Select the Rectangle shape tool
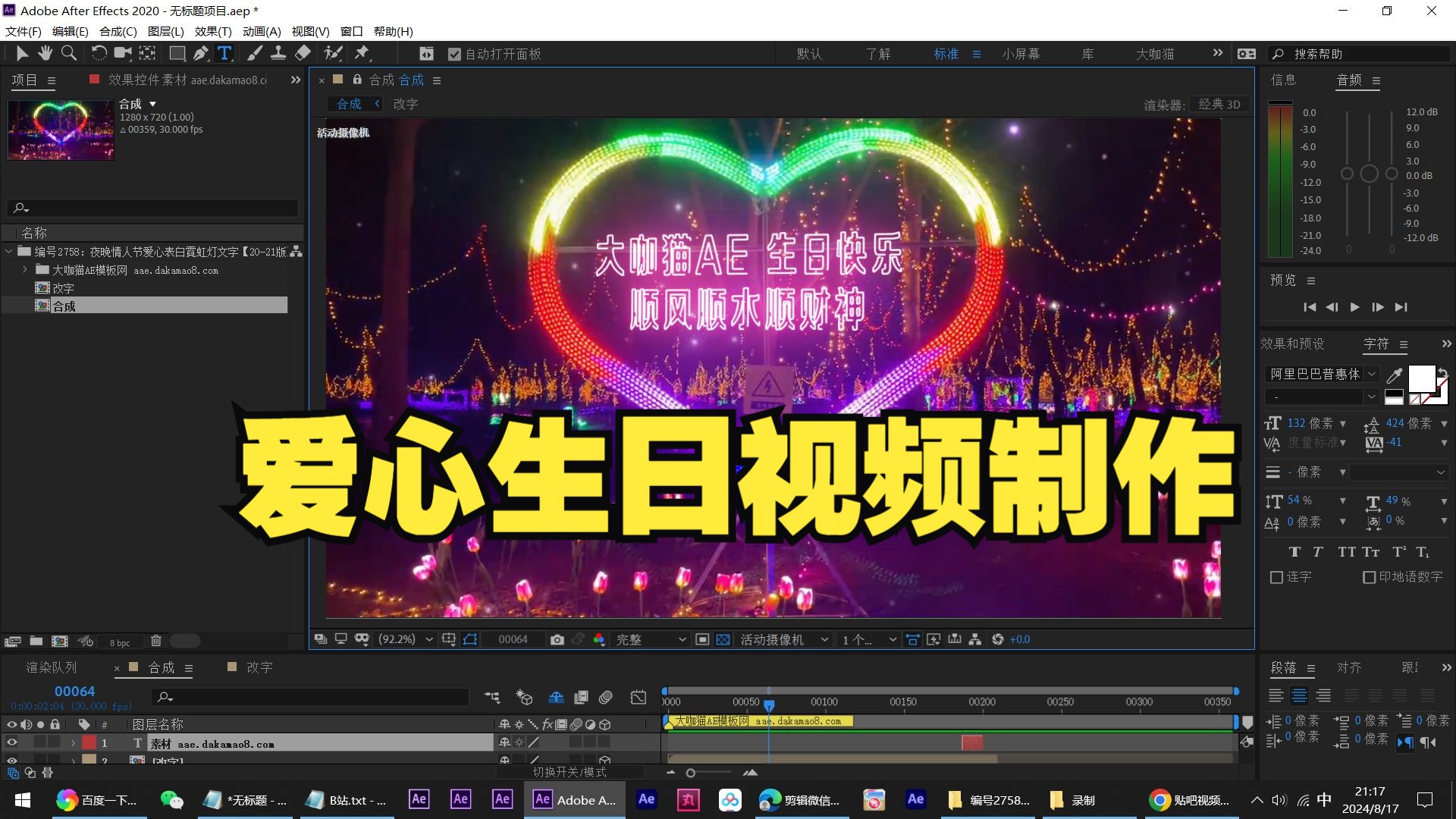 tap(177, 53)
